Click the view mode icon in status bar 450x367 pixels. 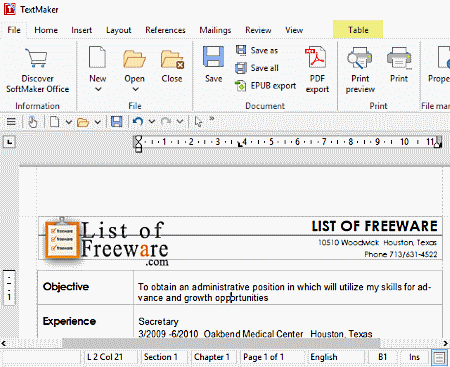tap(439, 358)
